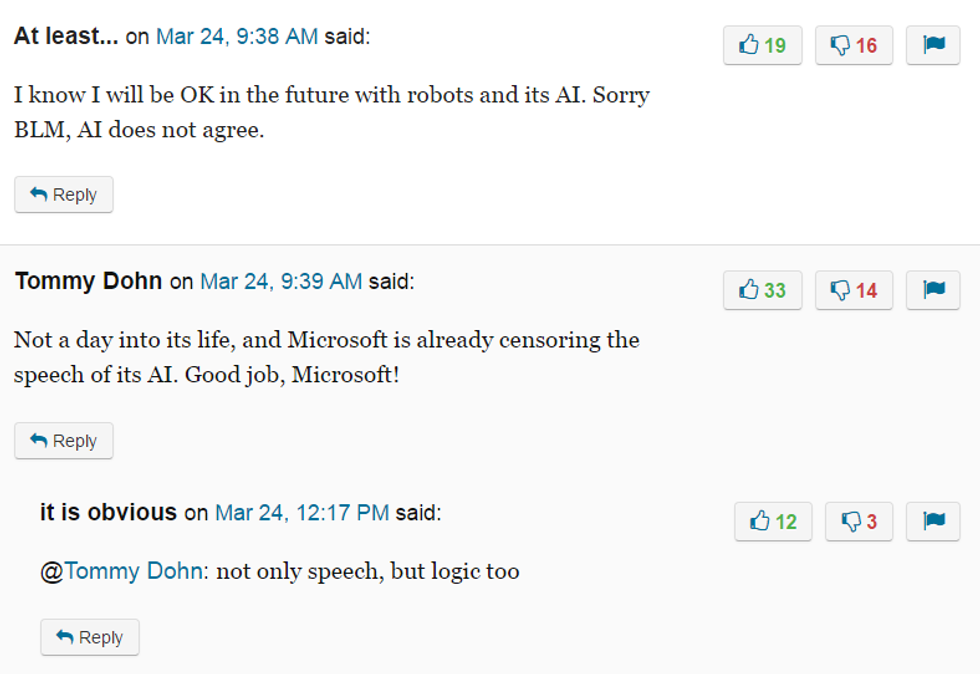Reply to the "At least..." comment
This screenshot has height=674, width=980.
(x=64, y=195)
